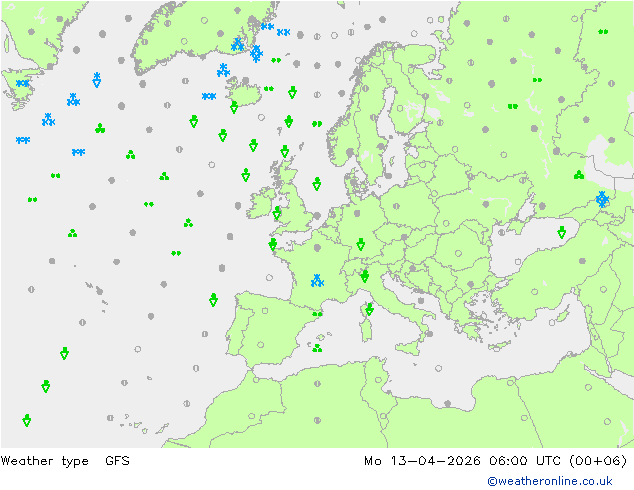Image resolution: width=634 pixels, height=490 pixels.
Task: Select the green three-dot symbol near Kazakhstan border
Action: point(579,175)
